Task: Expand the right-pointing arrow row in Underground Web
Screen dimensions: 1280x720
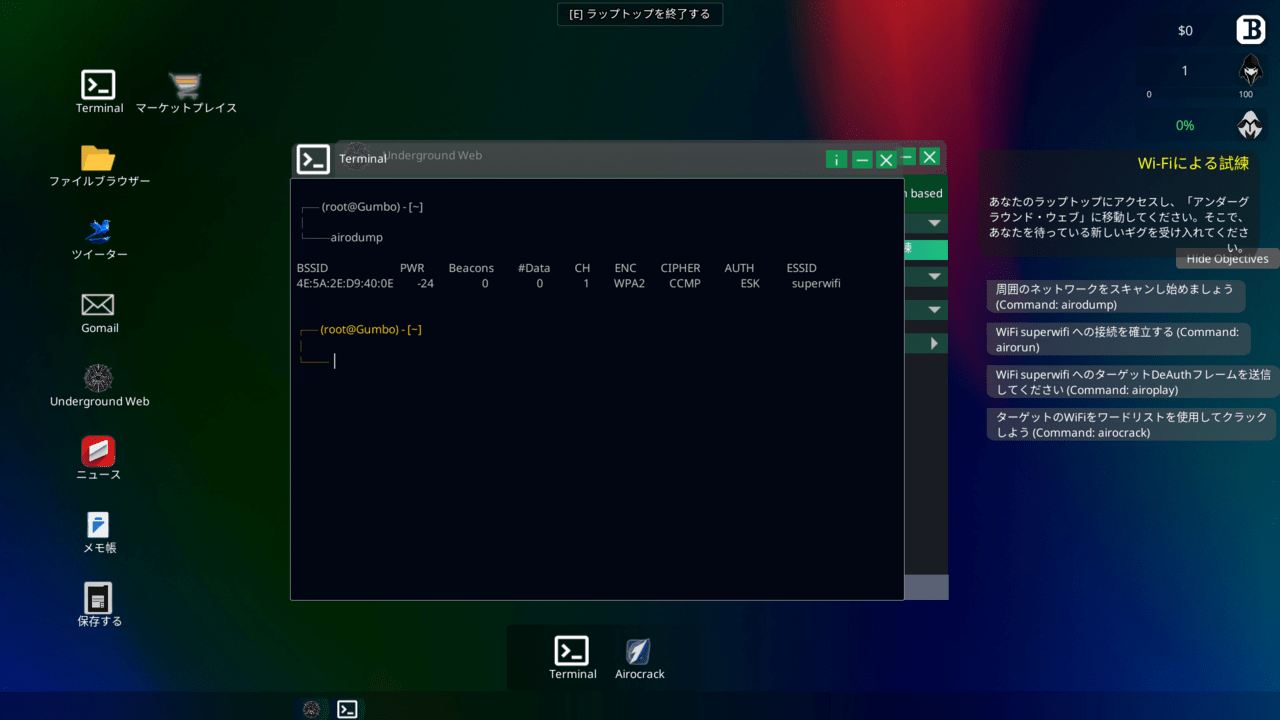Action: tap(935, 343)
